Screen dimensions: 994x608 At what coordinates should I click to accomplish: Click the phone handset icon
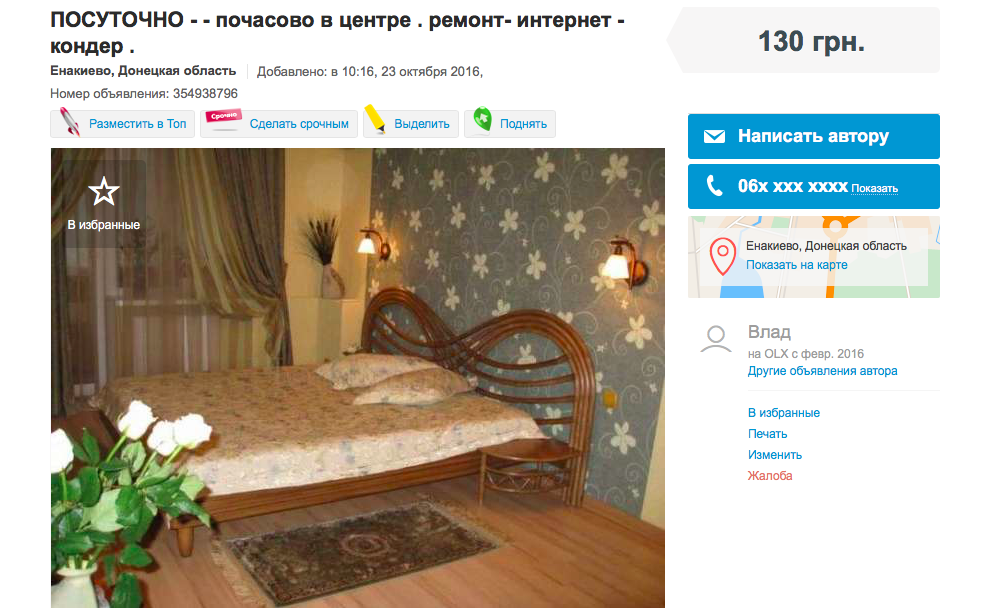(x=714, y=186)
